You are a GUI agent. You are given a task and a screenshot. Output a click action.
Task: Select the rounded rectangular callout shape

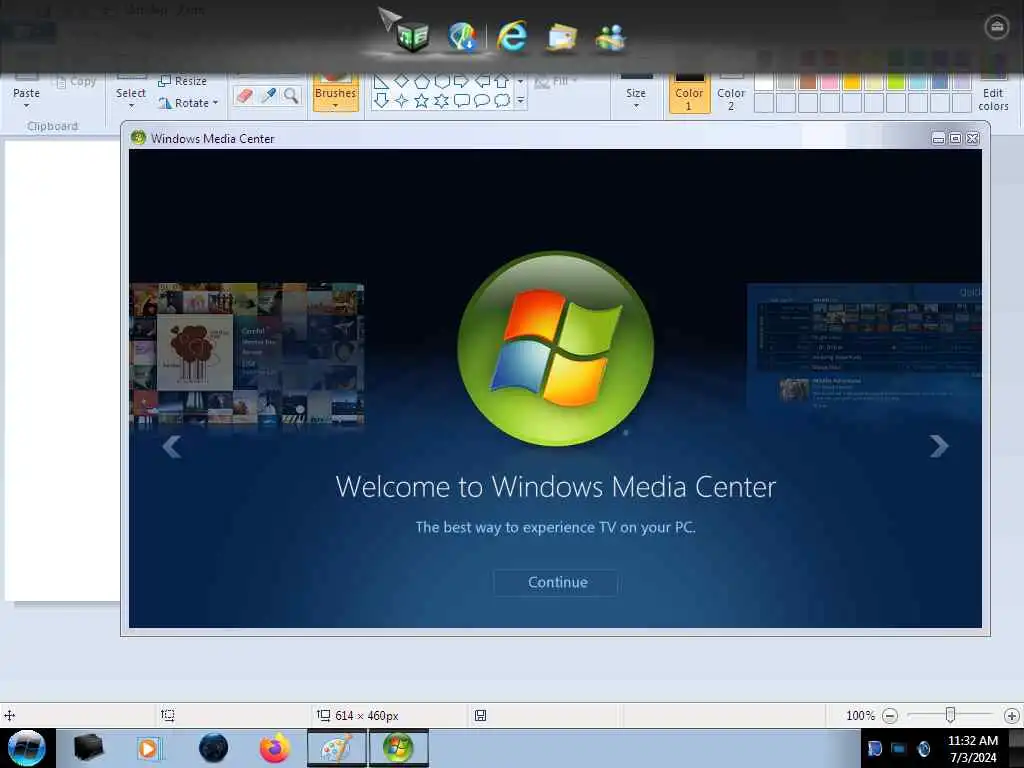point(462,101)
